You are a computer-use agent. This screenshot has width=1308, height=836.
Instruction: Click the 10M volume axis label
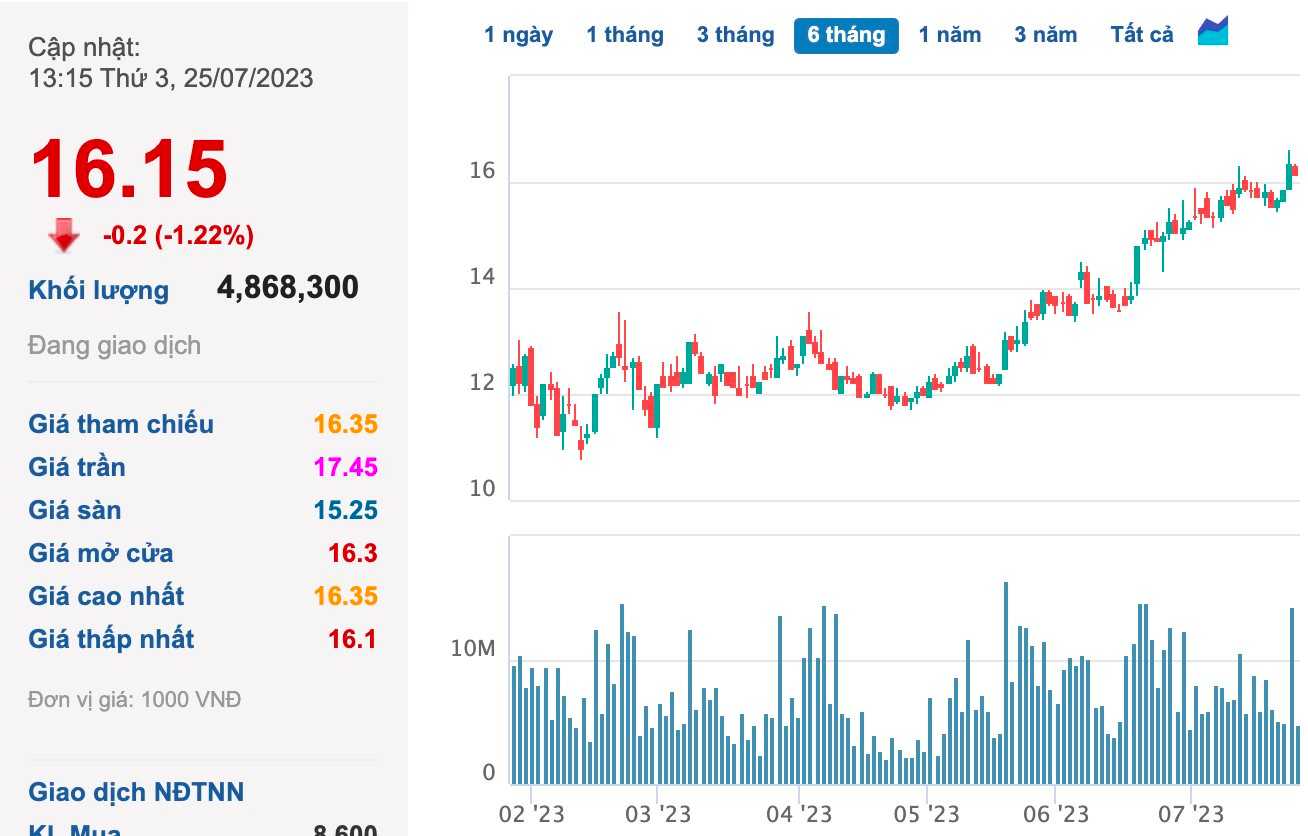473,650
